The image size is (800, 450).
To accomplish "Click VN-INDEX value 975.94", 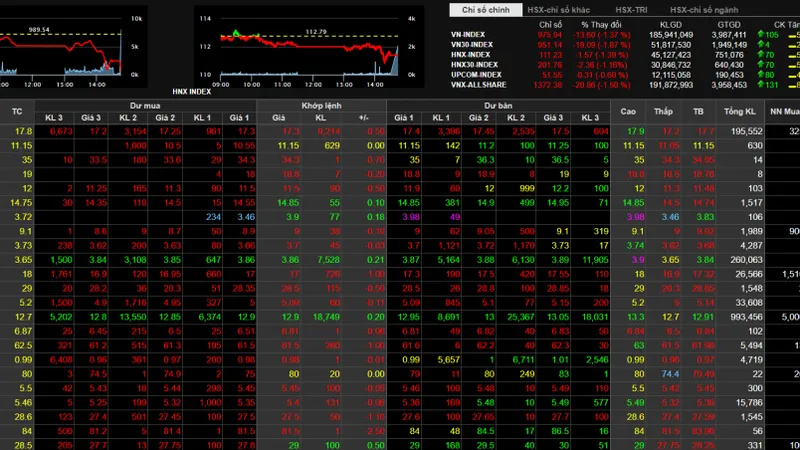I will coord(549,35).
